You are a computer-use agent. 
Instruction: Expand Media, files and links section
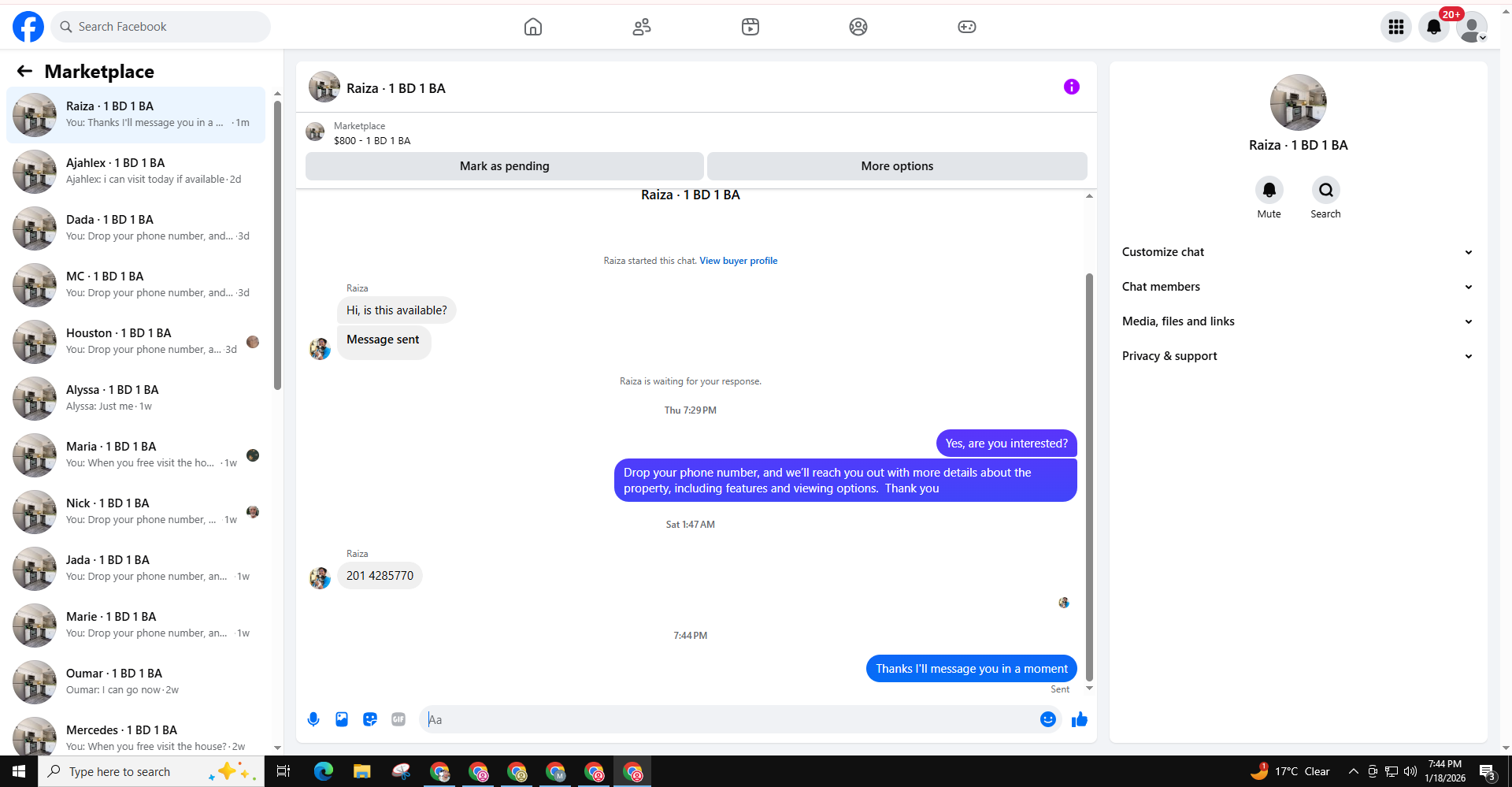point(1298,321)
